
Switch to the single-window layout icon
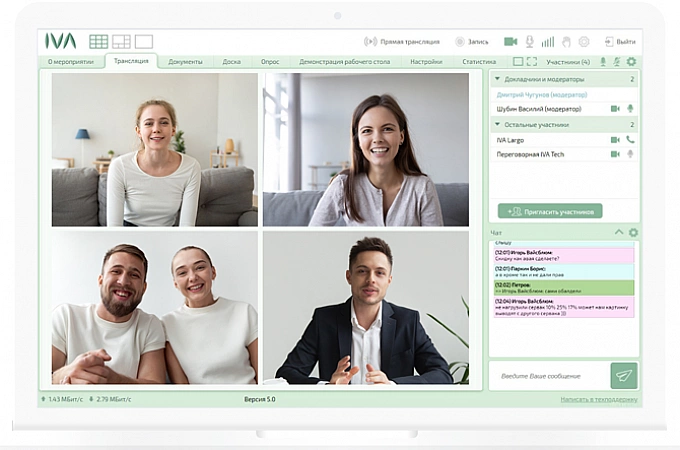click(144, 42)
